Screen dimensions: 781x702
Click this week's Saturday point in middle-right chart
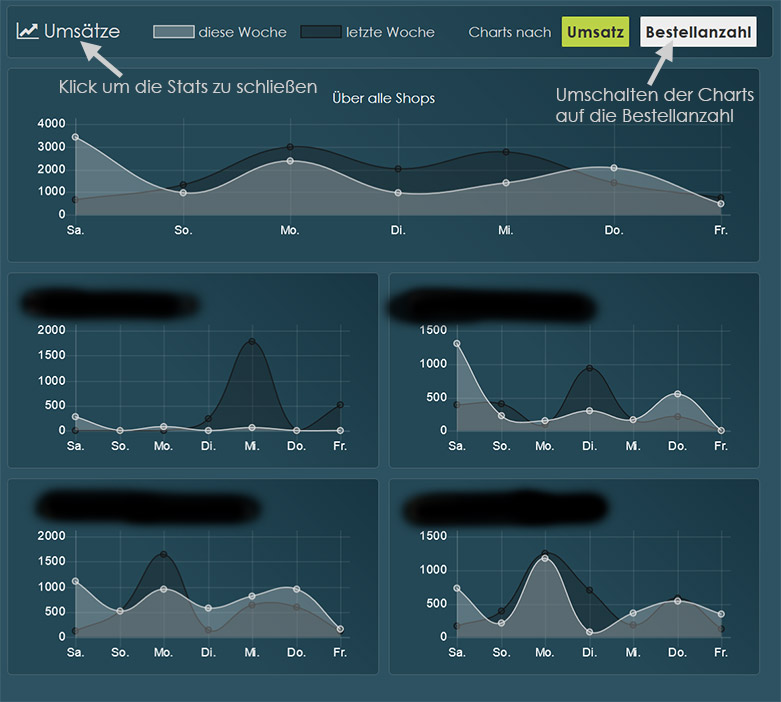point(457,343)
